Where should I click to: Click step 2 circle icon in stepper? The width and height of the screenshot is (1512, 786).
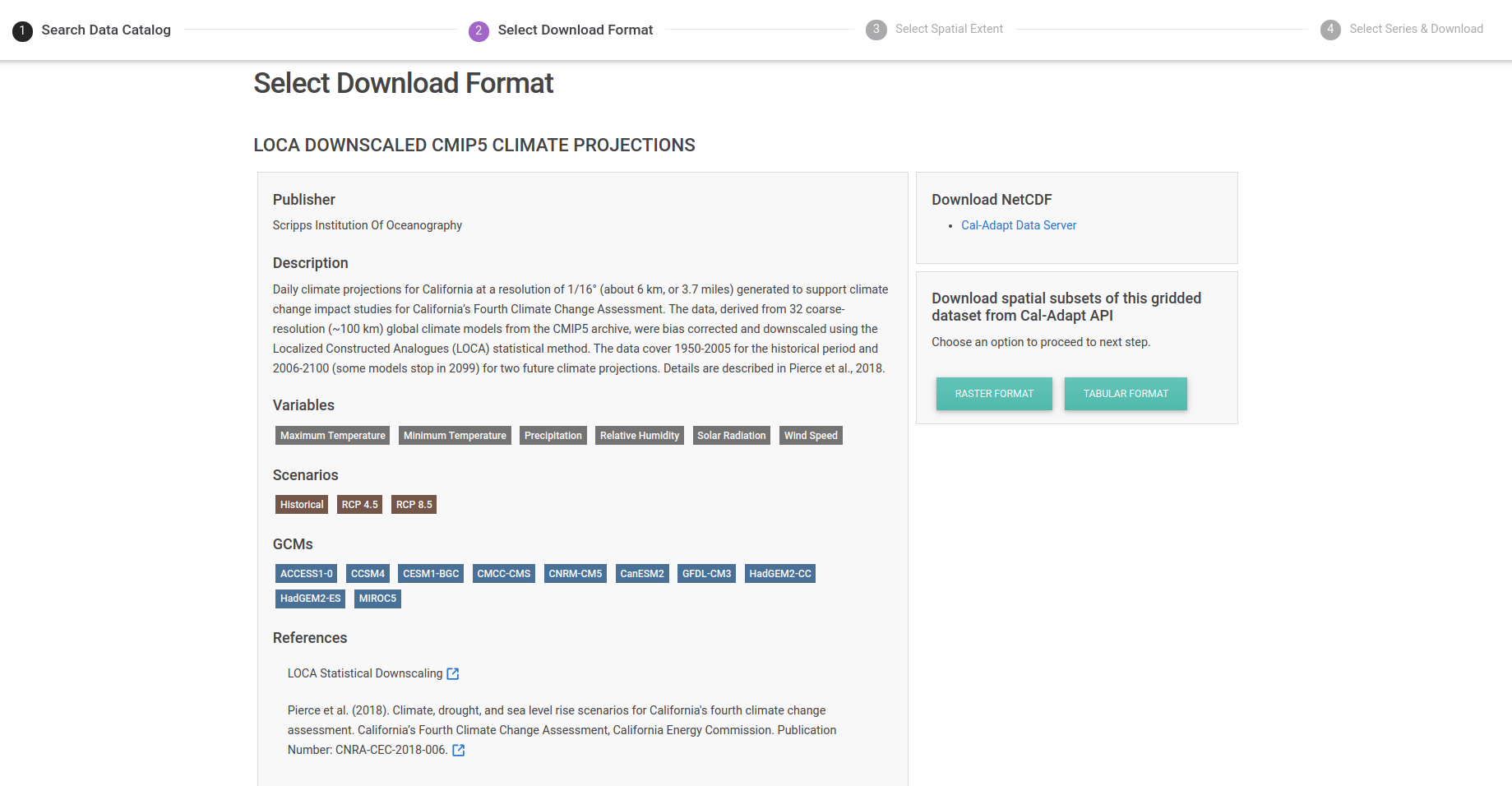click(x=479, y=31)
